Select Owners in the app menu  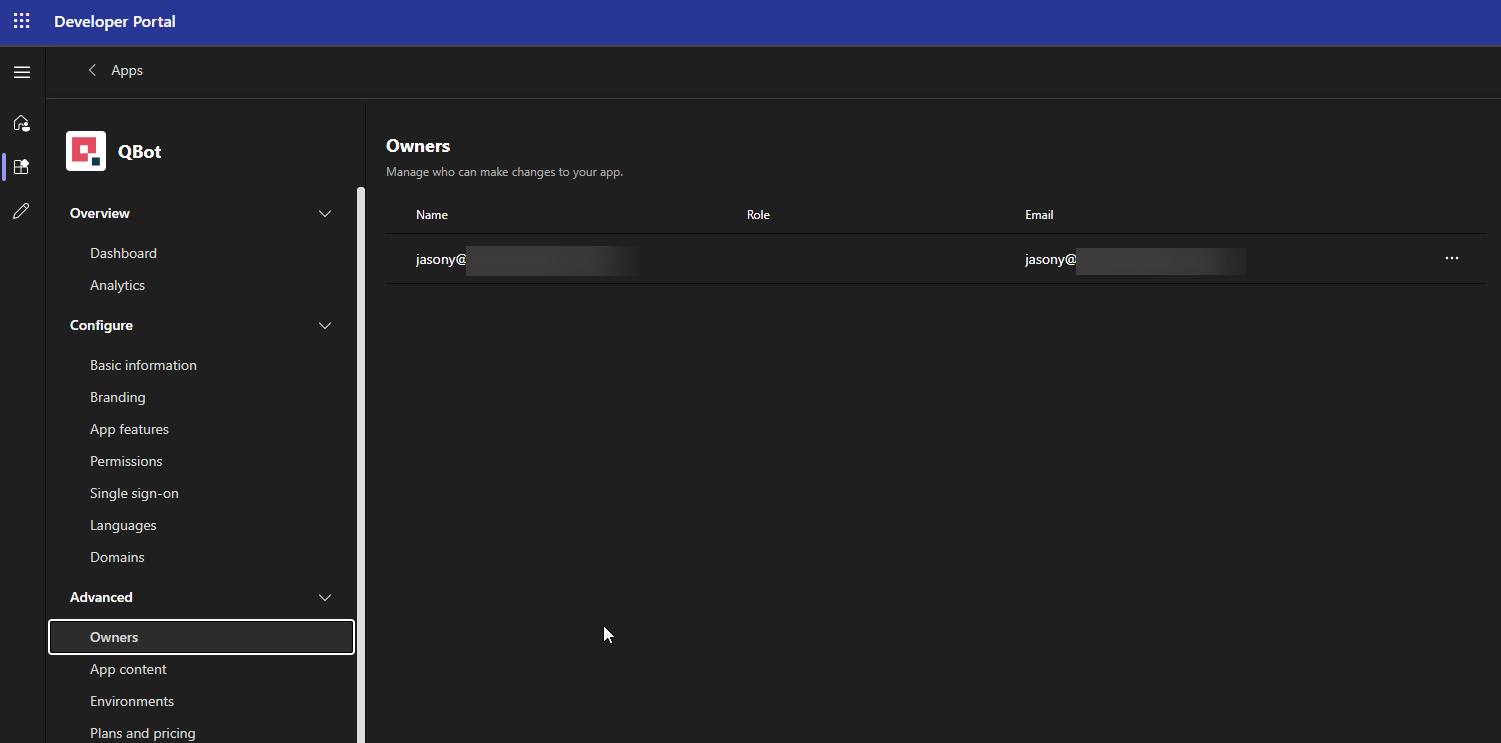pos(114,637)
